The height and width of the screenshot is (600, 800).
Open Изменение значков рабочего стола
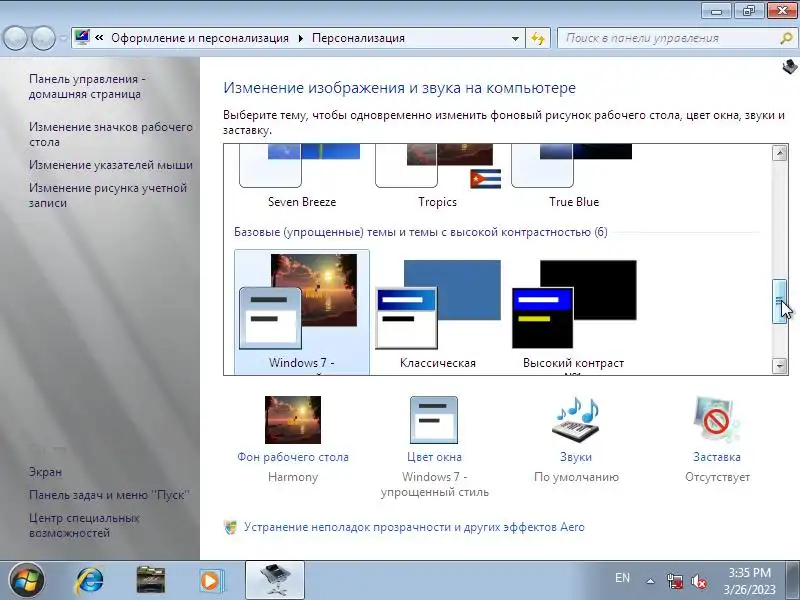coord(111,134)
